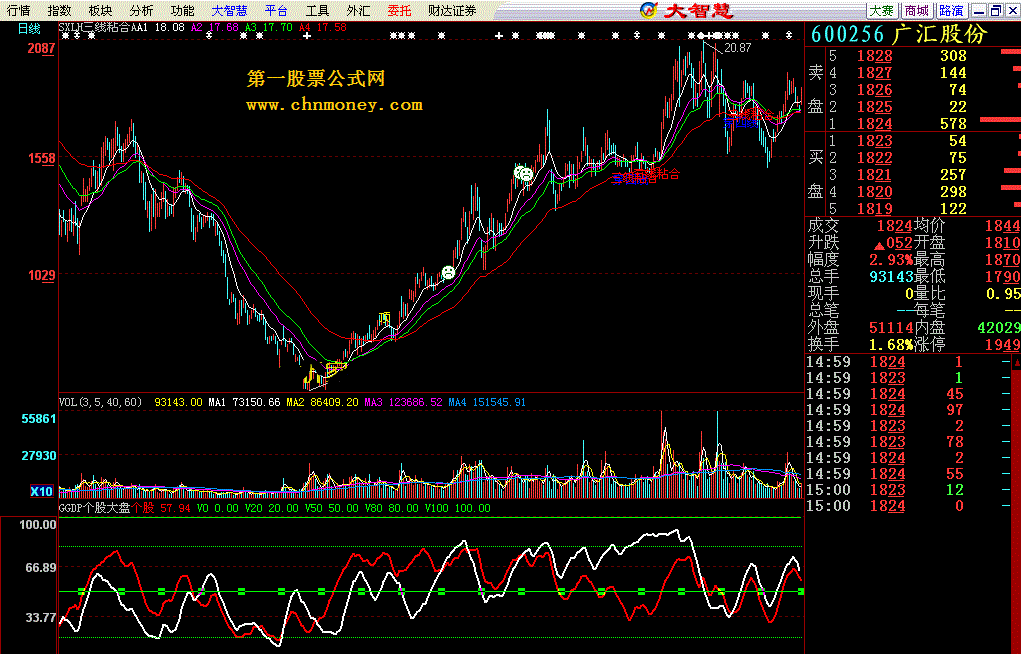Click the 66.89 oscillator axis label

pyautogui.click(x=41, y=567)
